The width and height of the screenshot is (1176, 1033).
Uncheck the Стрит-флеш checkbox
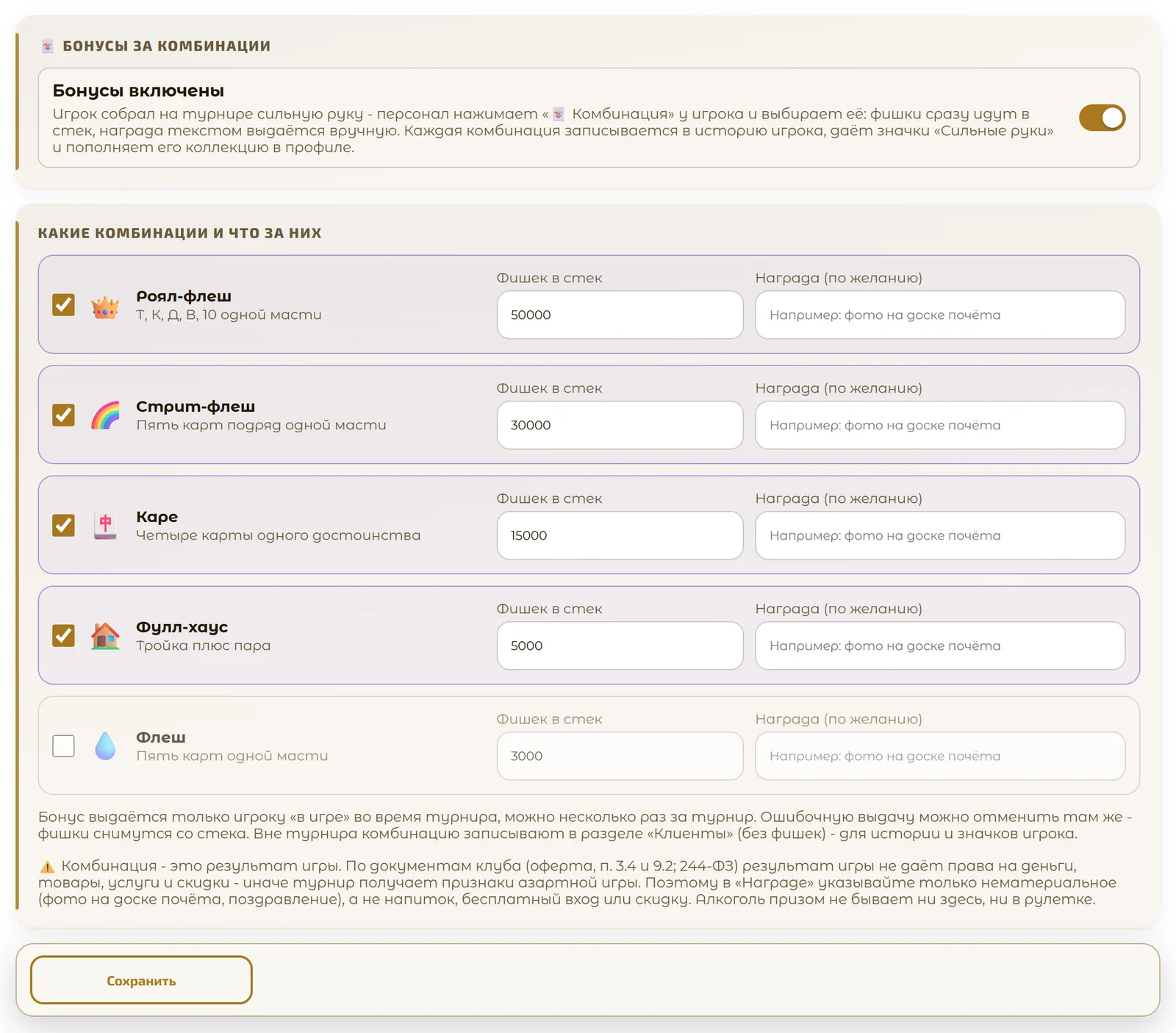[x=64, y=415]
